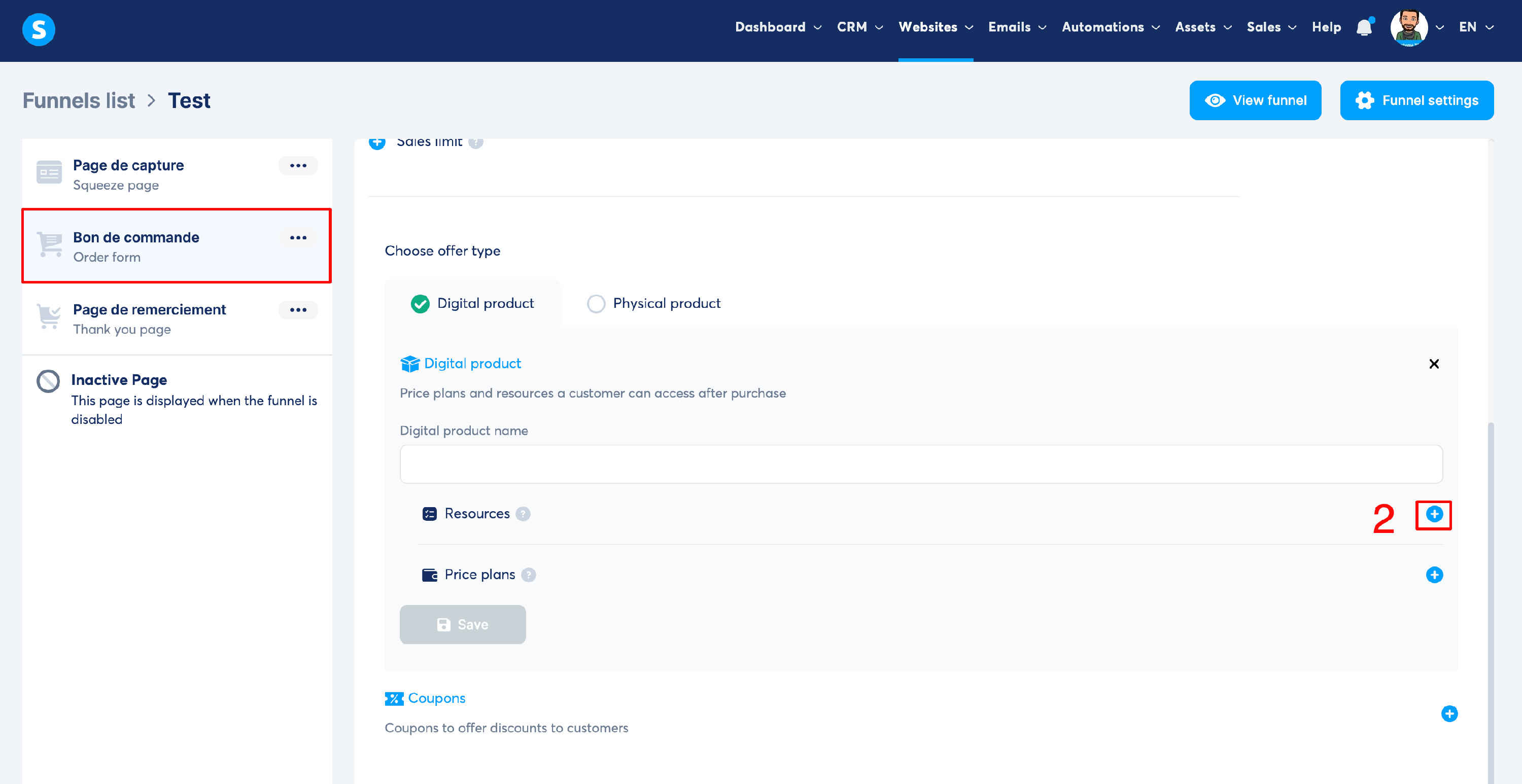Click the Price plans help question mark
The width and height of the screenshot is (1522, 784).
coord(529,575)
